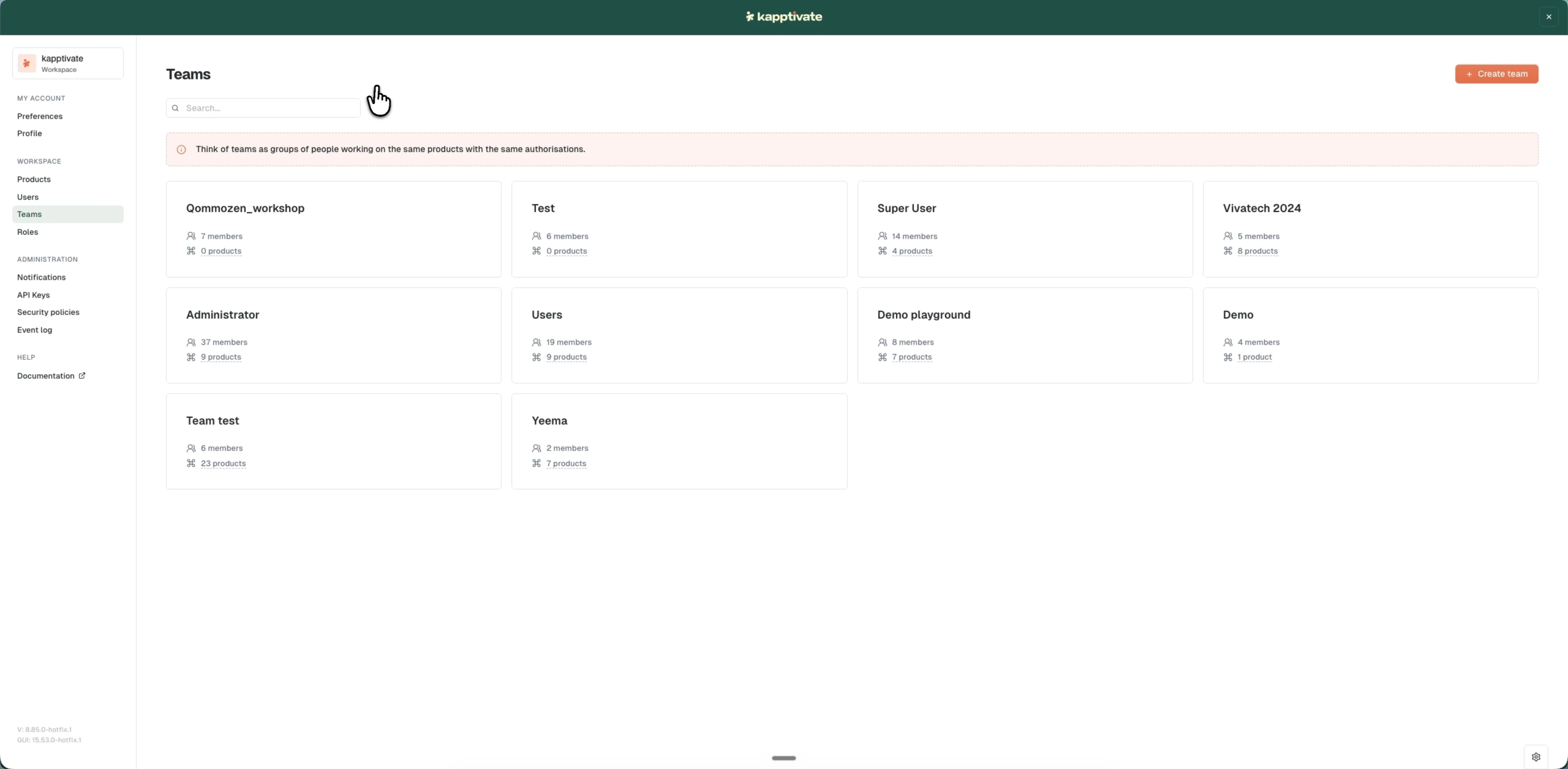Screen dimensions: 1568x769
Task: Open the Administrator team title
Action: [x=223, y=315]
